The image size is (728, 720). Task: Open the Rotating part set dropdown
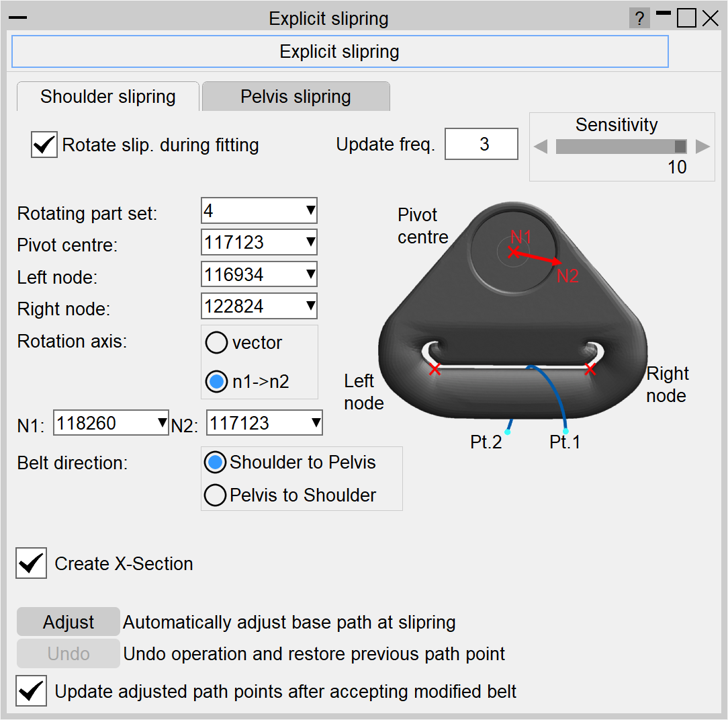pos(259,211)
